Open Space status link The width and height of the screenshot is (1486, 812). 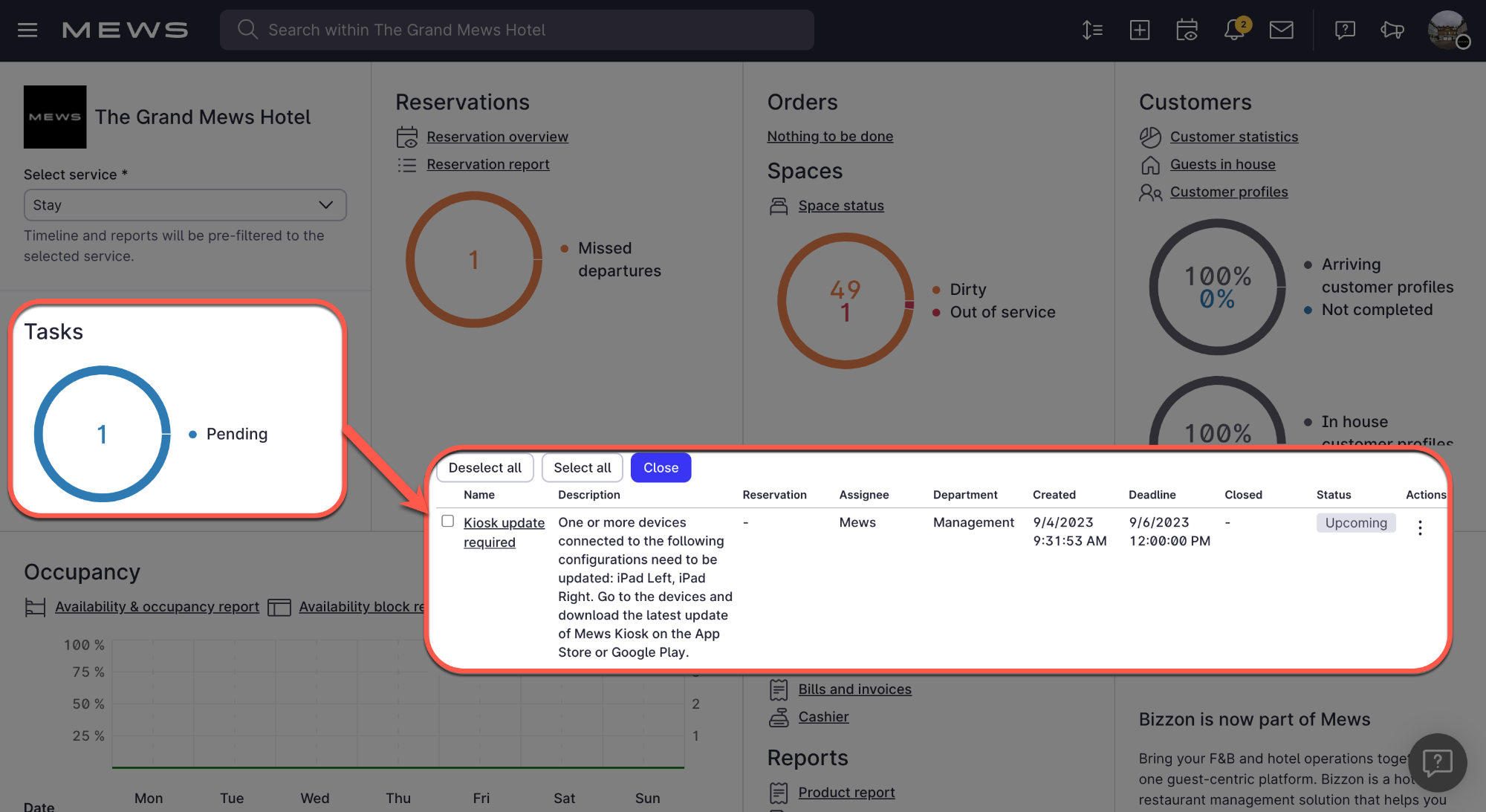click(x=841, y=206)
